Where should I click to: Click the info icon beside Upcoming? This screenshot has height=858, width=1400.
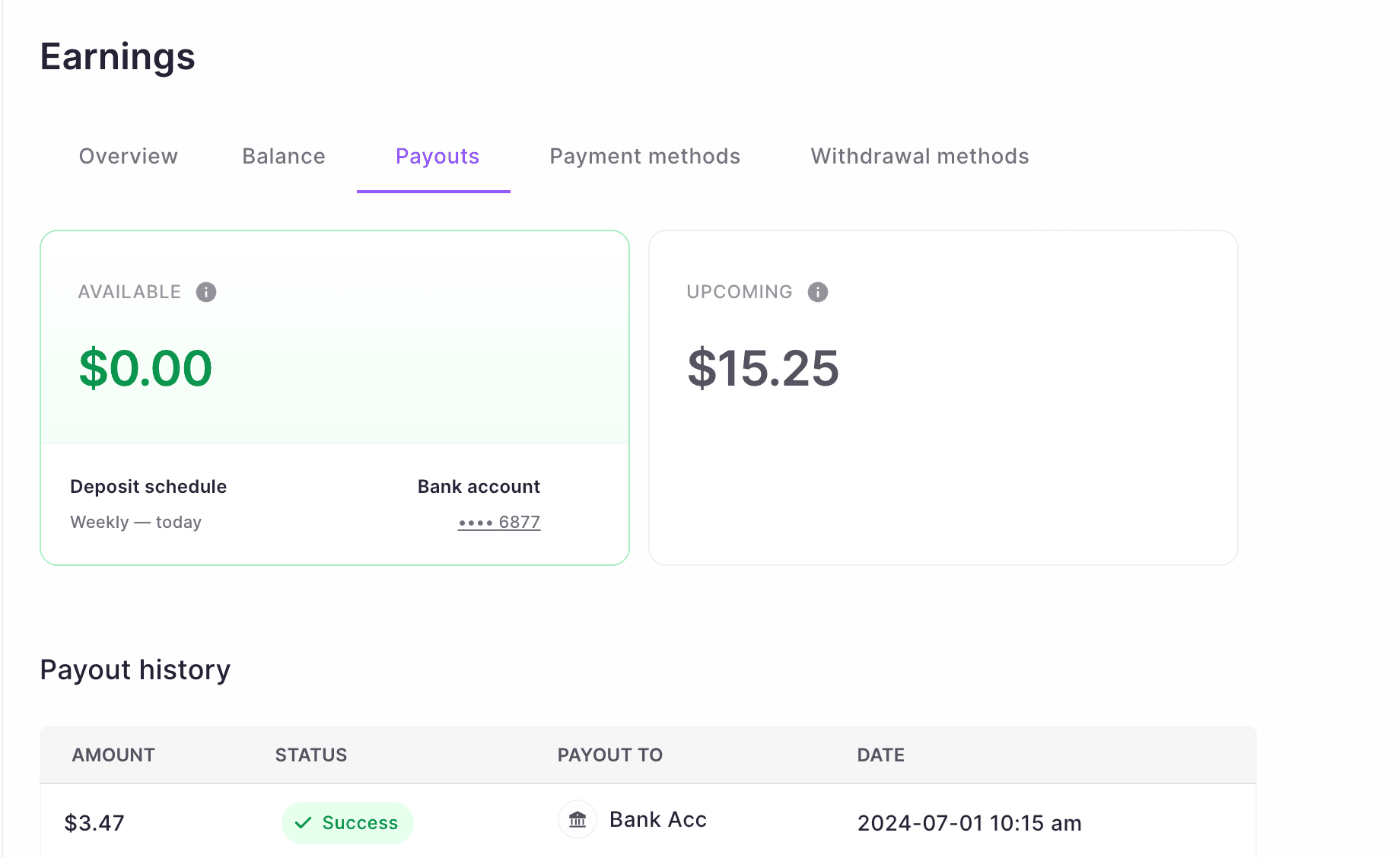(818, 292)
